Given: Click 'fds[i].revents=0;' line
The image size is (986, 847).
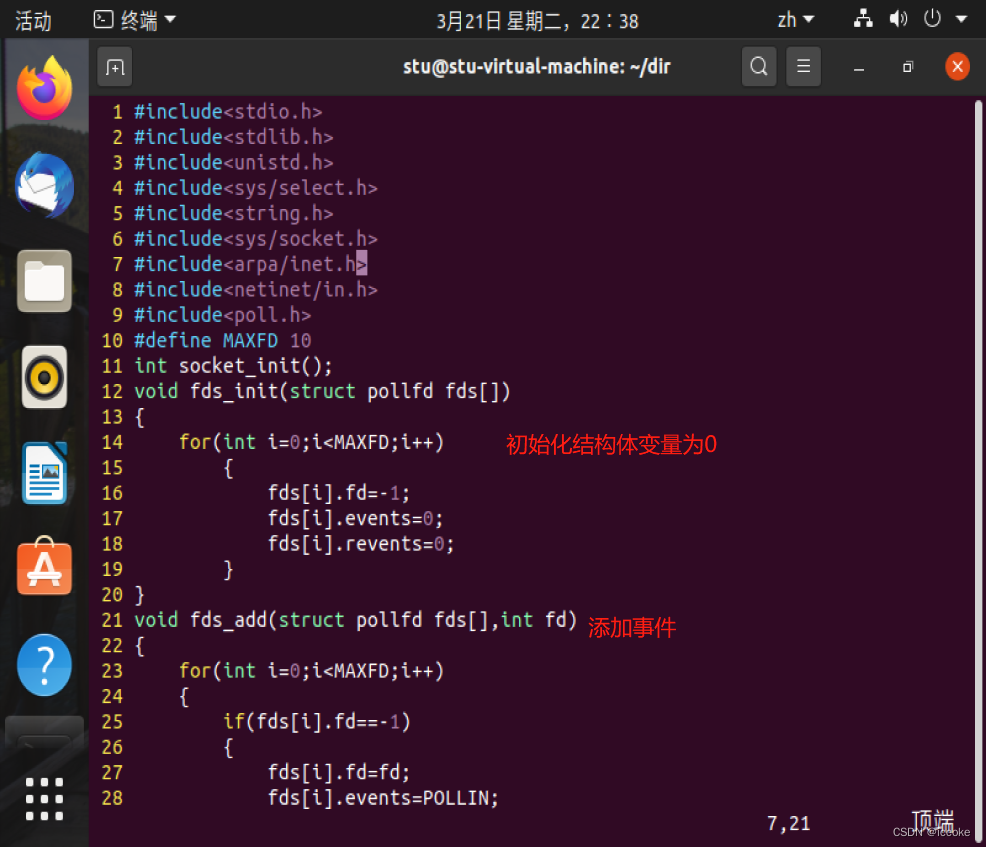Looking at the screenshot, I should [x=361, y=544].
